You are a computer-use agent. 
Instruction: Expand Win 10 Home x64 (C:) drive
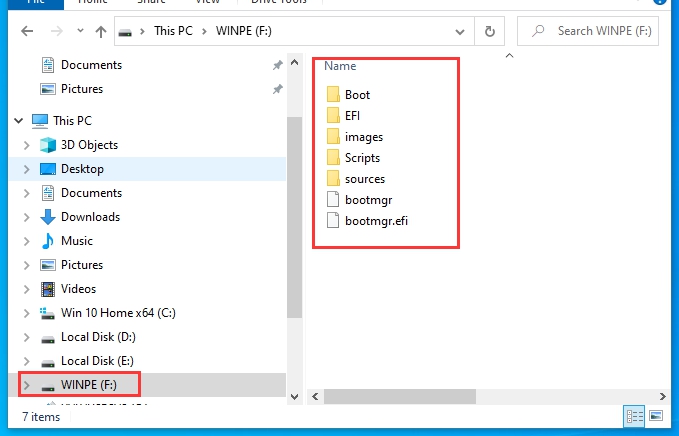(x=26, y=313)
